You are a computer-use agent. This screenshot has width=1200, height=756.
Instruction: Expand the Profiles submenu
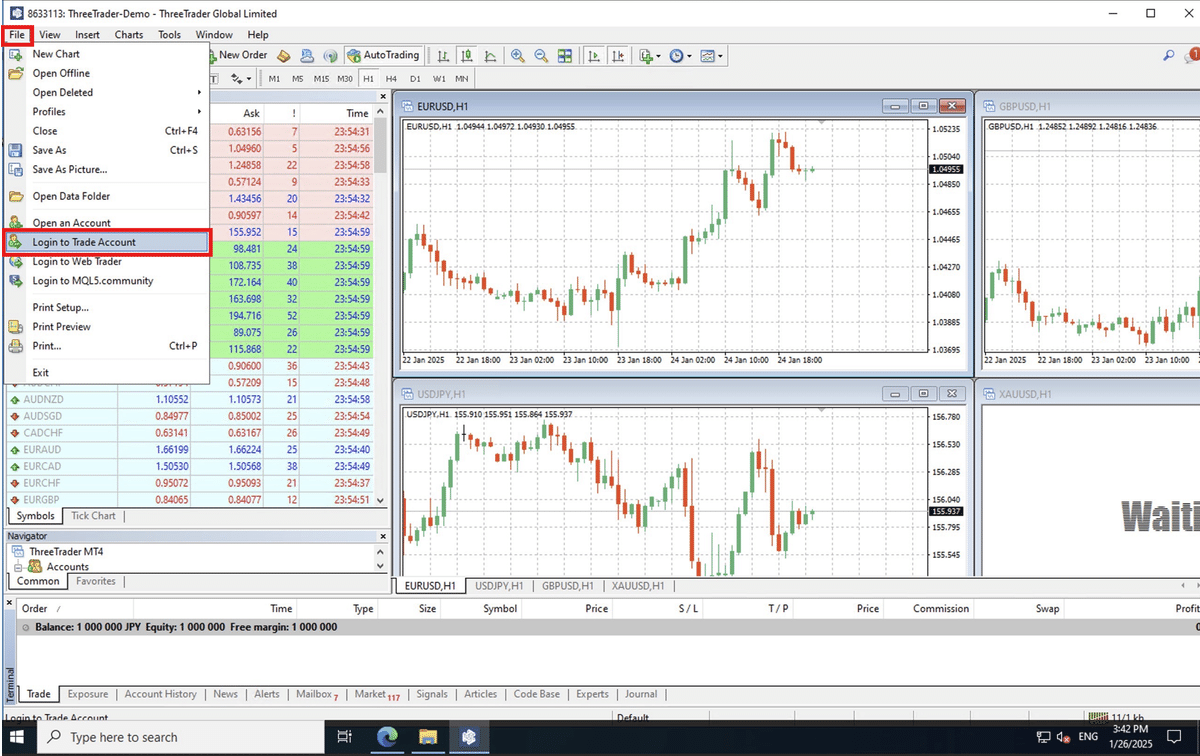pyautogui.click(x=199, y=111)
